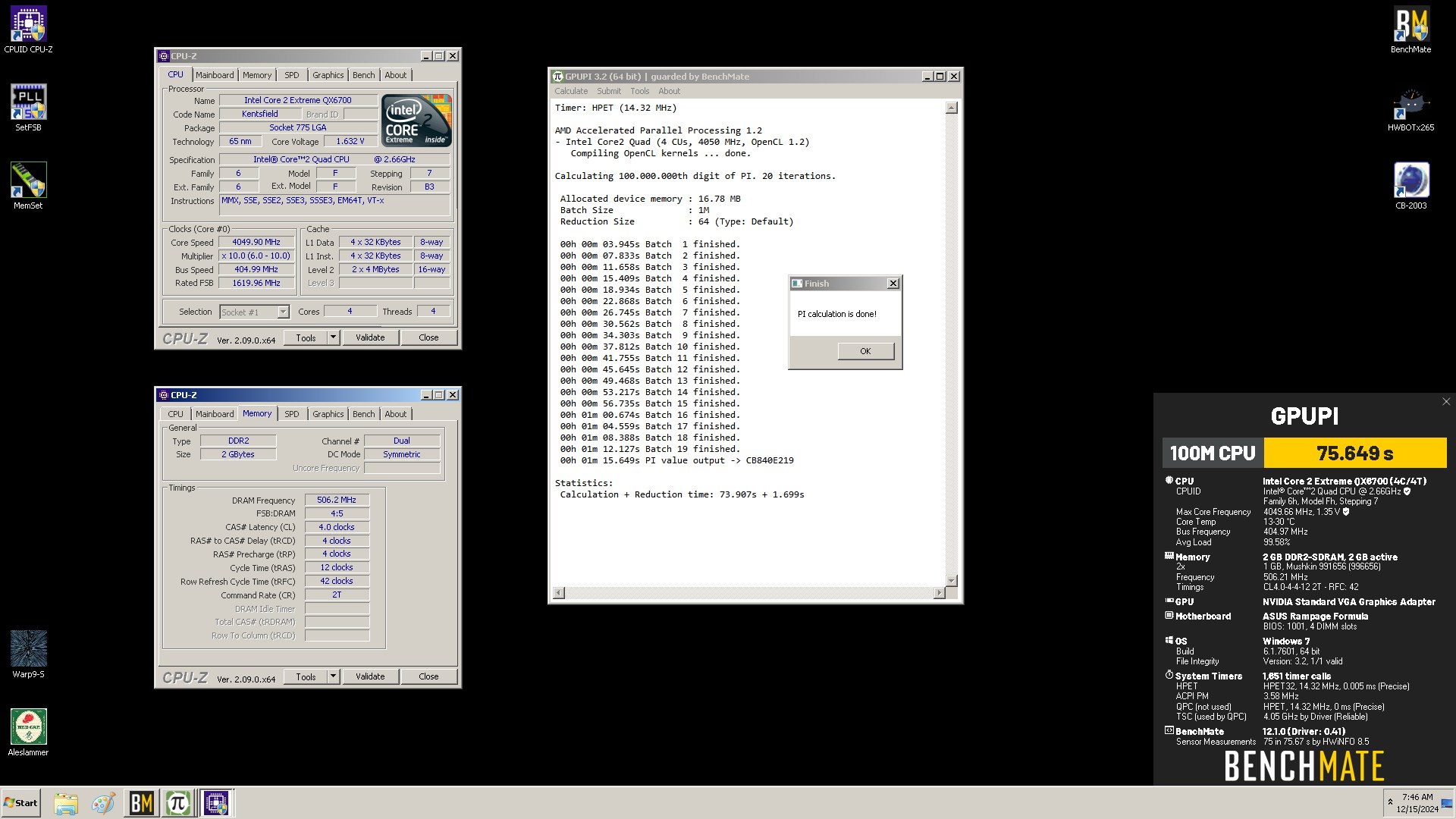Open the CB-2003 desktop shortcut
1456x819 pixels.
1410,186
